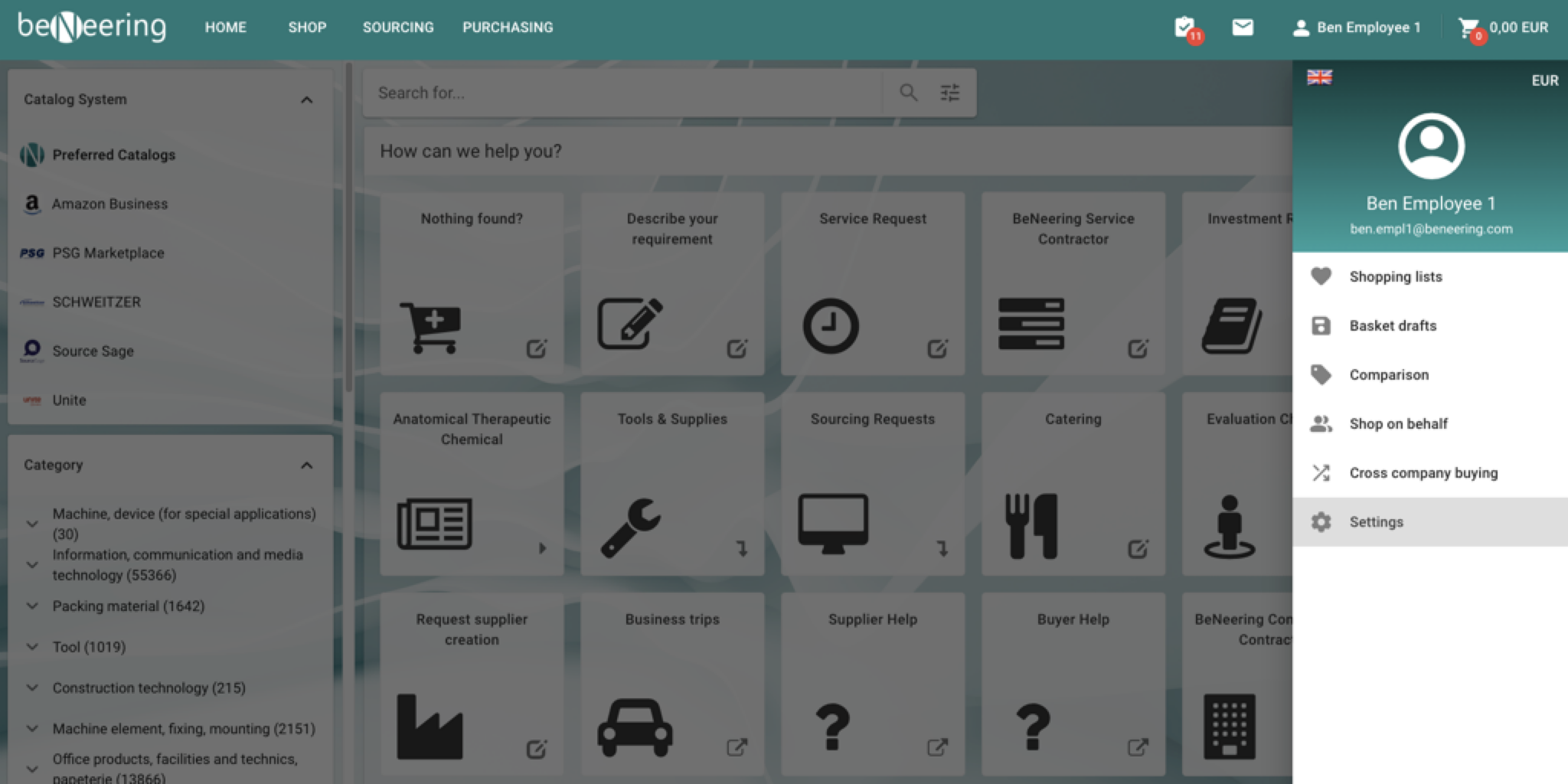1568x784 pixels.
Task: Open the Settings menu item
Action: (1376, 522)
